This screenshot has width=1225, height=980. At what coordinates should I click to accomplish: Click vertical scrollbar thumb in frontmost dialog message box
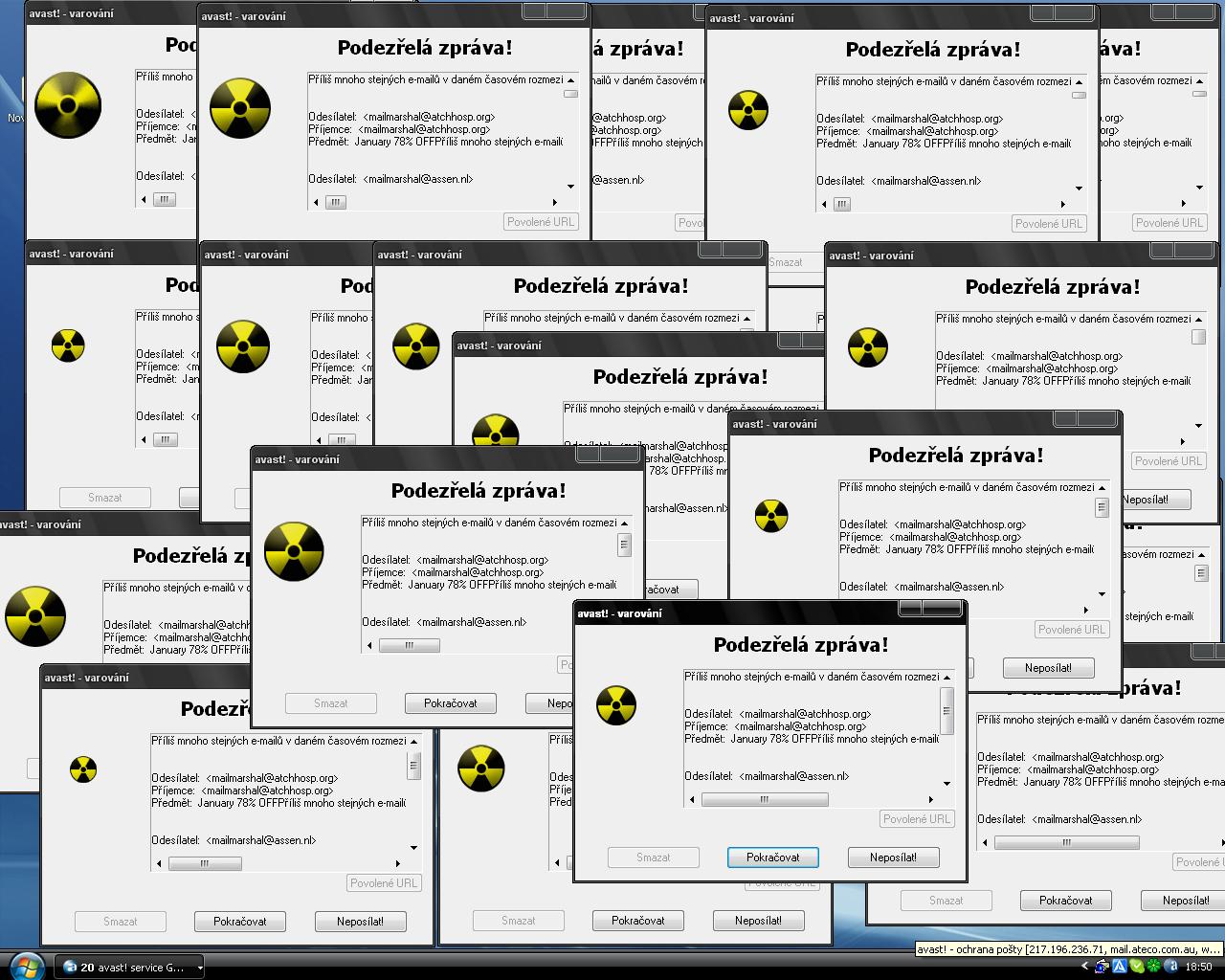click(947, 711)
